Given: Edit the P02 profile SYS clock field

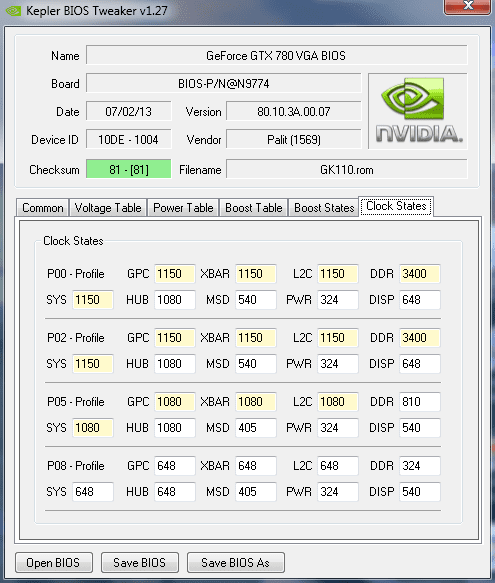Looking at the screenshot, I should click(x=93, y=364).
